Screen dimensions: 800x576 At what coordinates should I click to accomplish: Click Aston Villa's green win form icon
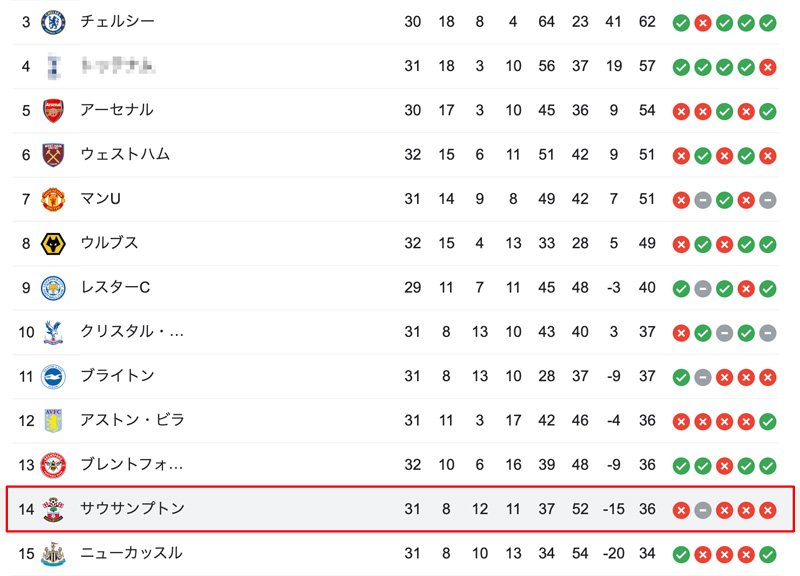pyautogui.click(x=767, y=422)
